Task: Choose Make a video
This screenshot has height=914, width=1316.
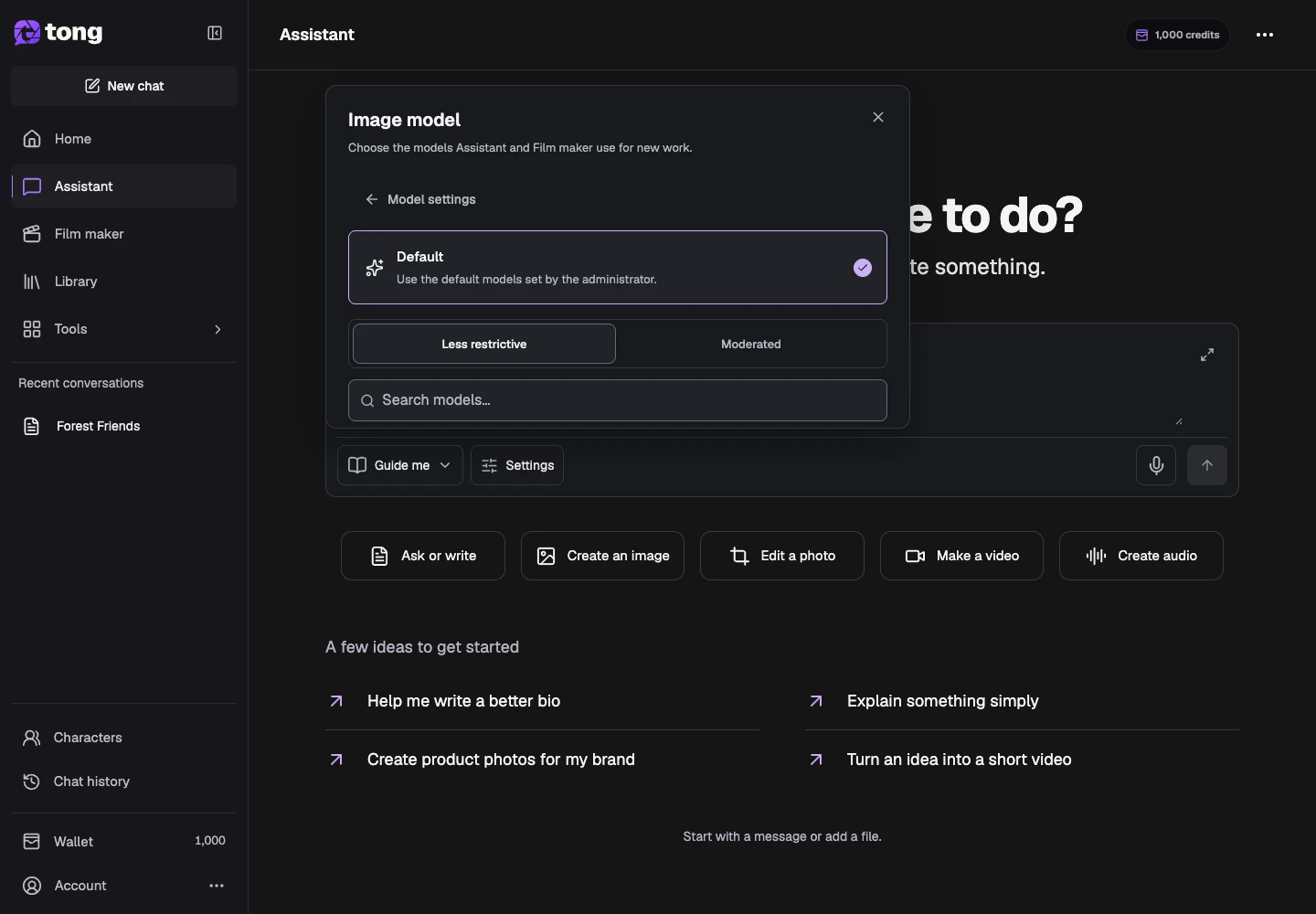Action: (x=961, y=556)
